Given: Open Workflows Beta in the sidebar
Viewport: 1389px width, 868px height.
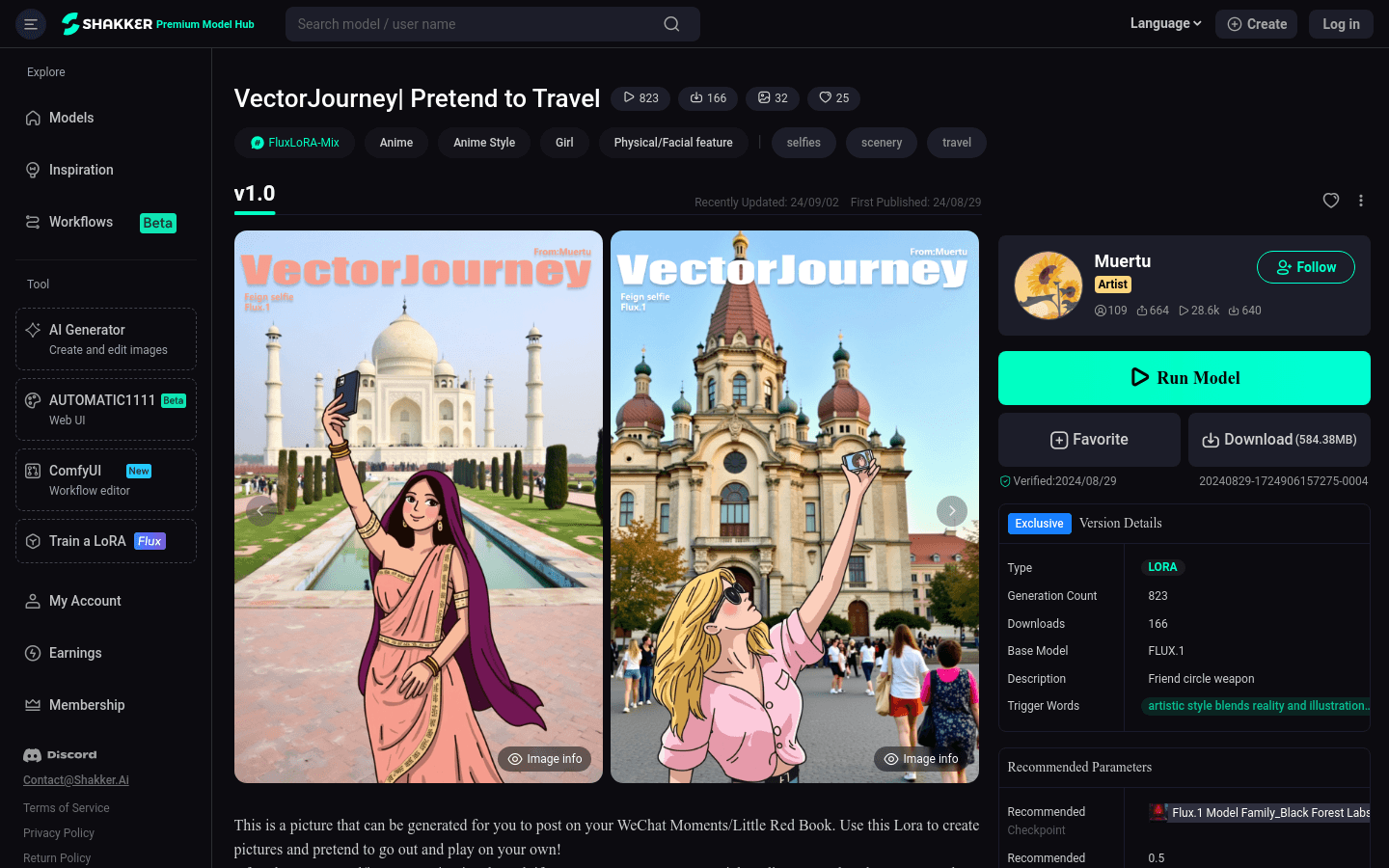Looking at the screenshot, I should point(106,222).
